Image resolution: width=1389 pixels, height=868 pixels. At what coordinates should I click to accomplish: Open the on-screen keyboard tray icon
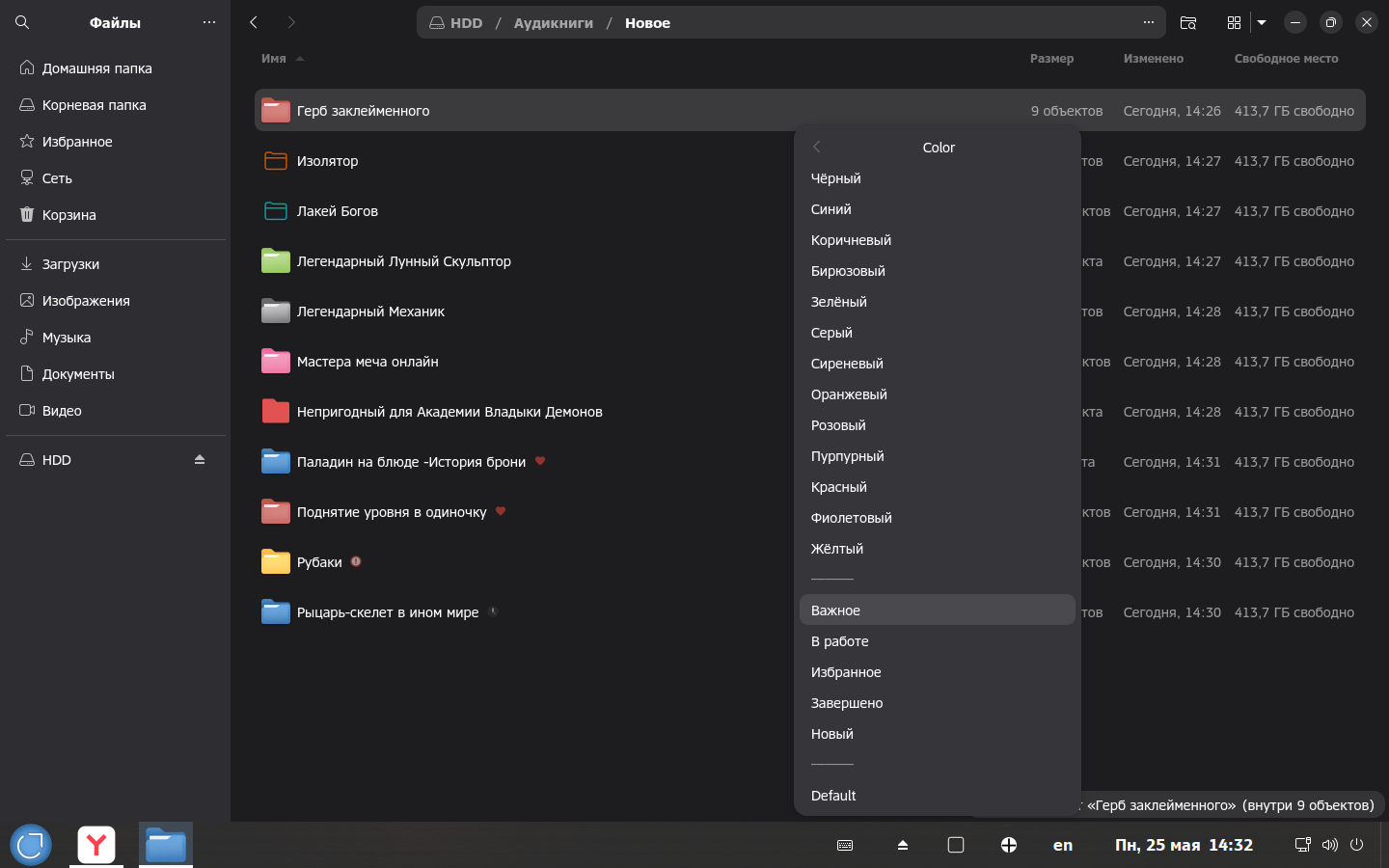point(845,845)
